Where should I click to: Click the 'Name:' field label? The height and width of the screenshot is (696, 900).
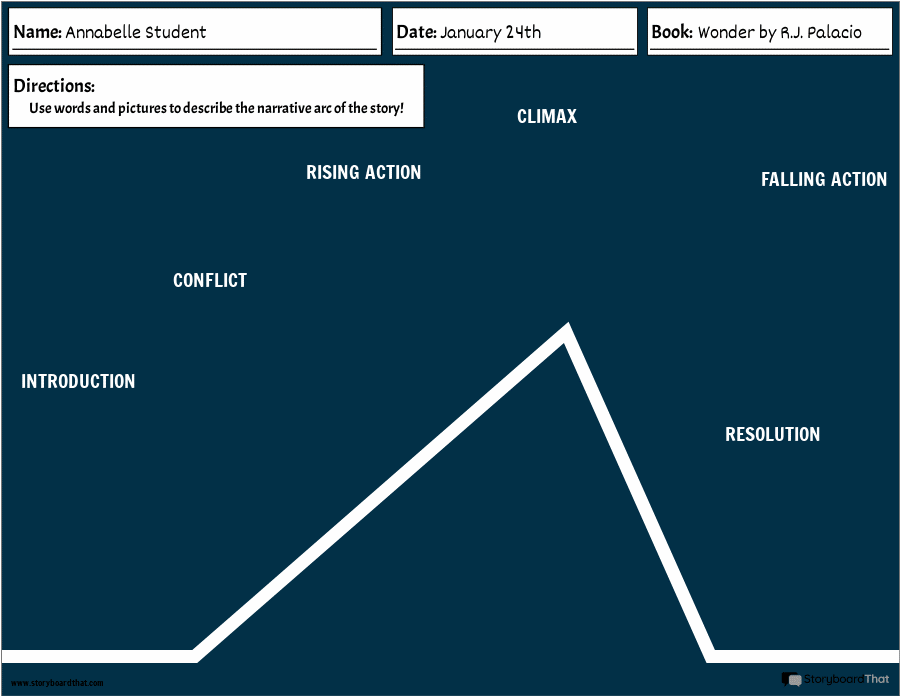(x=37, y=32)
